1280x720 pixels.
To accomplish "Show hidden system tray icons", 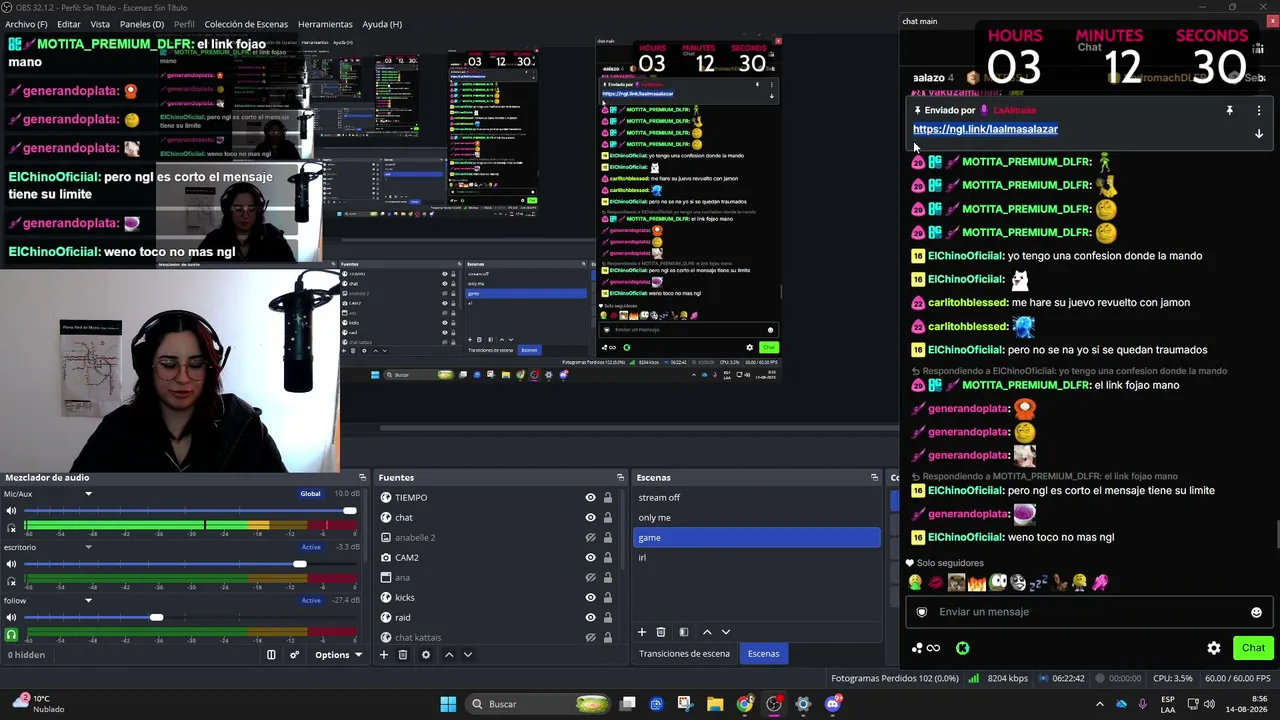I will point(1100,704).
